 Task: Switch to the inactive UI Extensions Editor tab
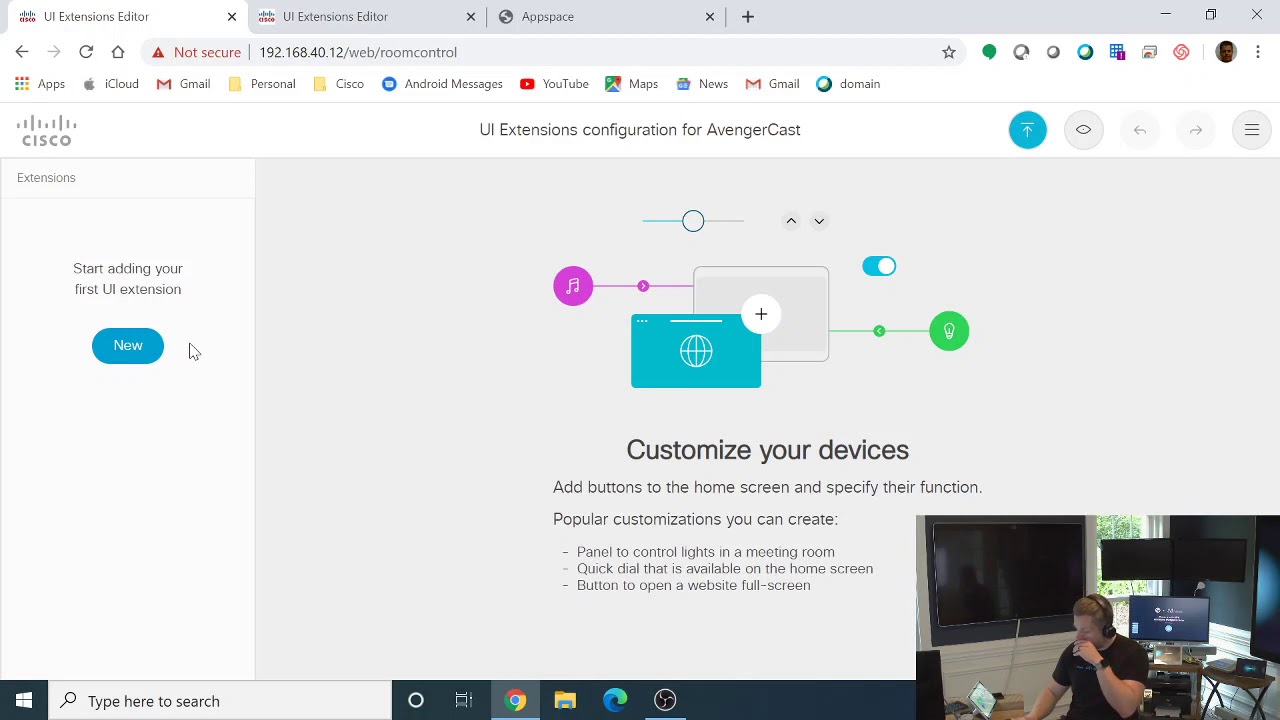click(x=364, y=16)
